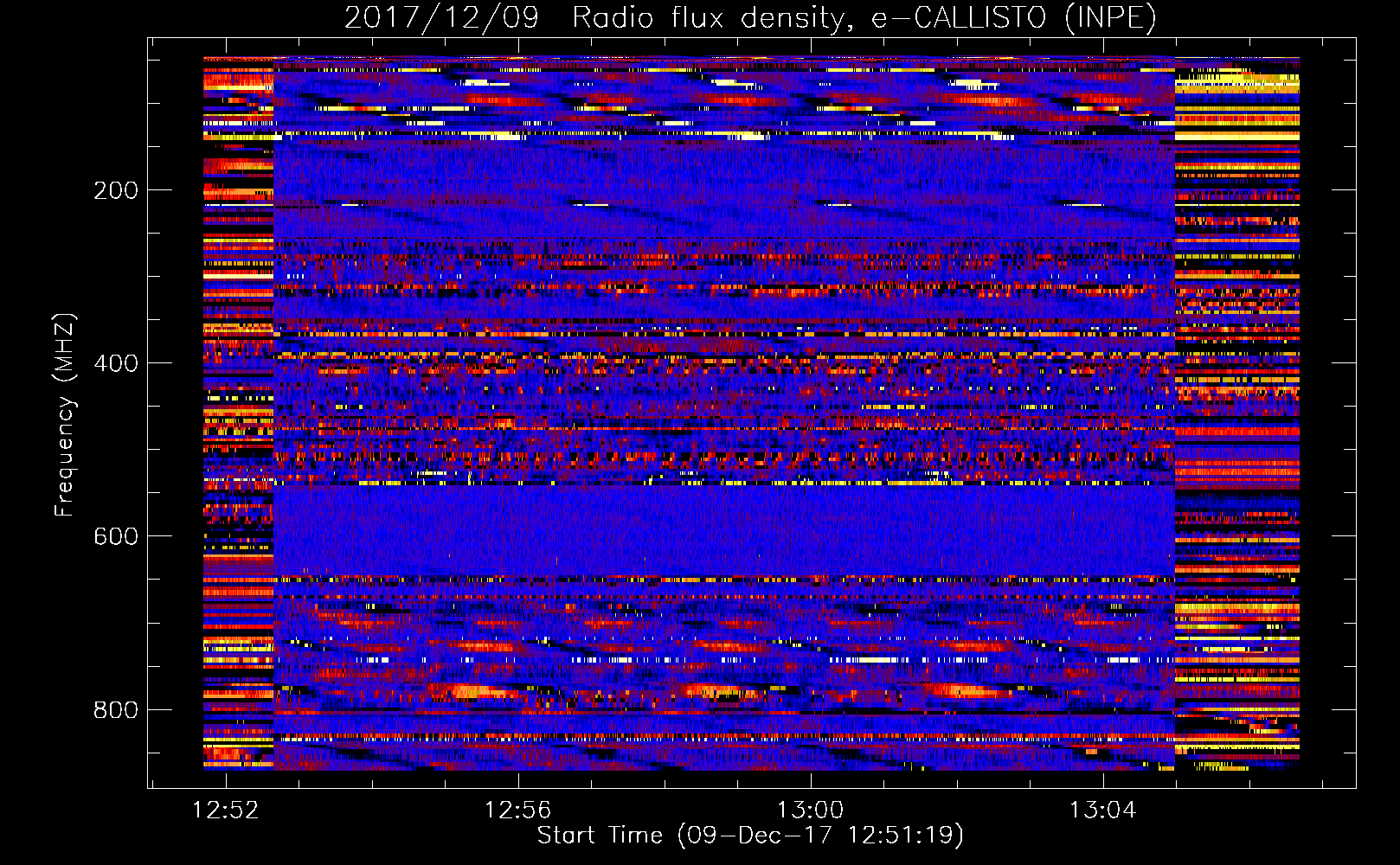Viewport: 1400px width, 865px height.
Task: Click the "12:52" time tick label
Action: (225, 810)
